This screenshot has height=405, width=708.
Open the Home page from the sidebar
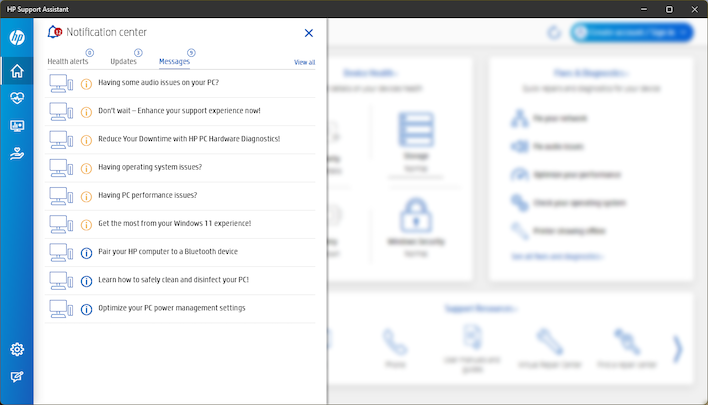coord(17,71)
